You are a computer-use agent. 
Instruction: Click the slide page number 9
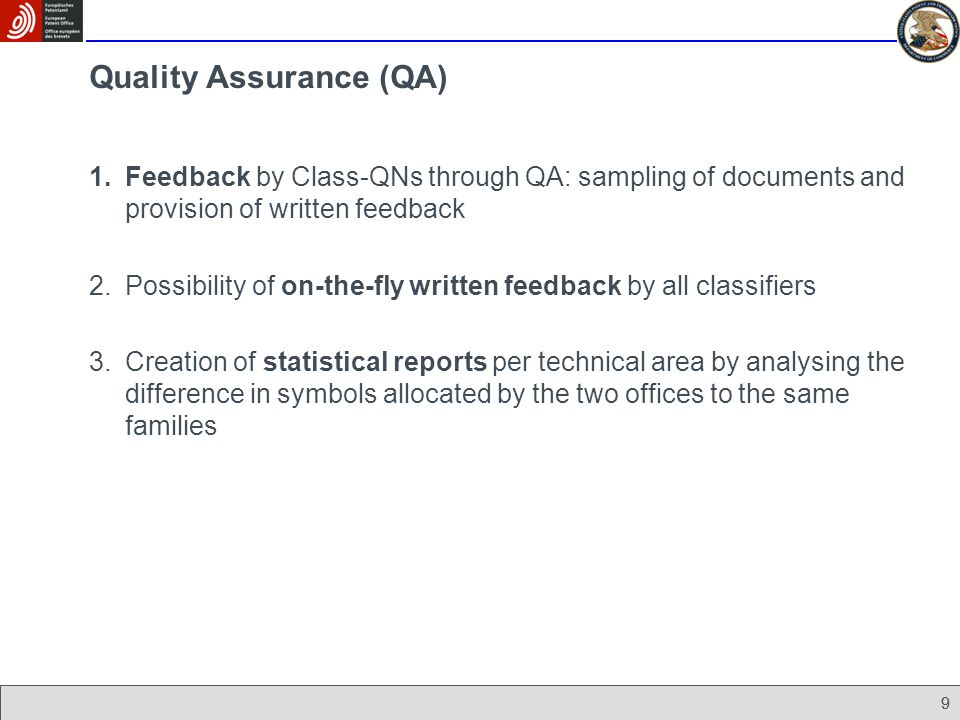pyautogui.click(x=945, y=703)
